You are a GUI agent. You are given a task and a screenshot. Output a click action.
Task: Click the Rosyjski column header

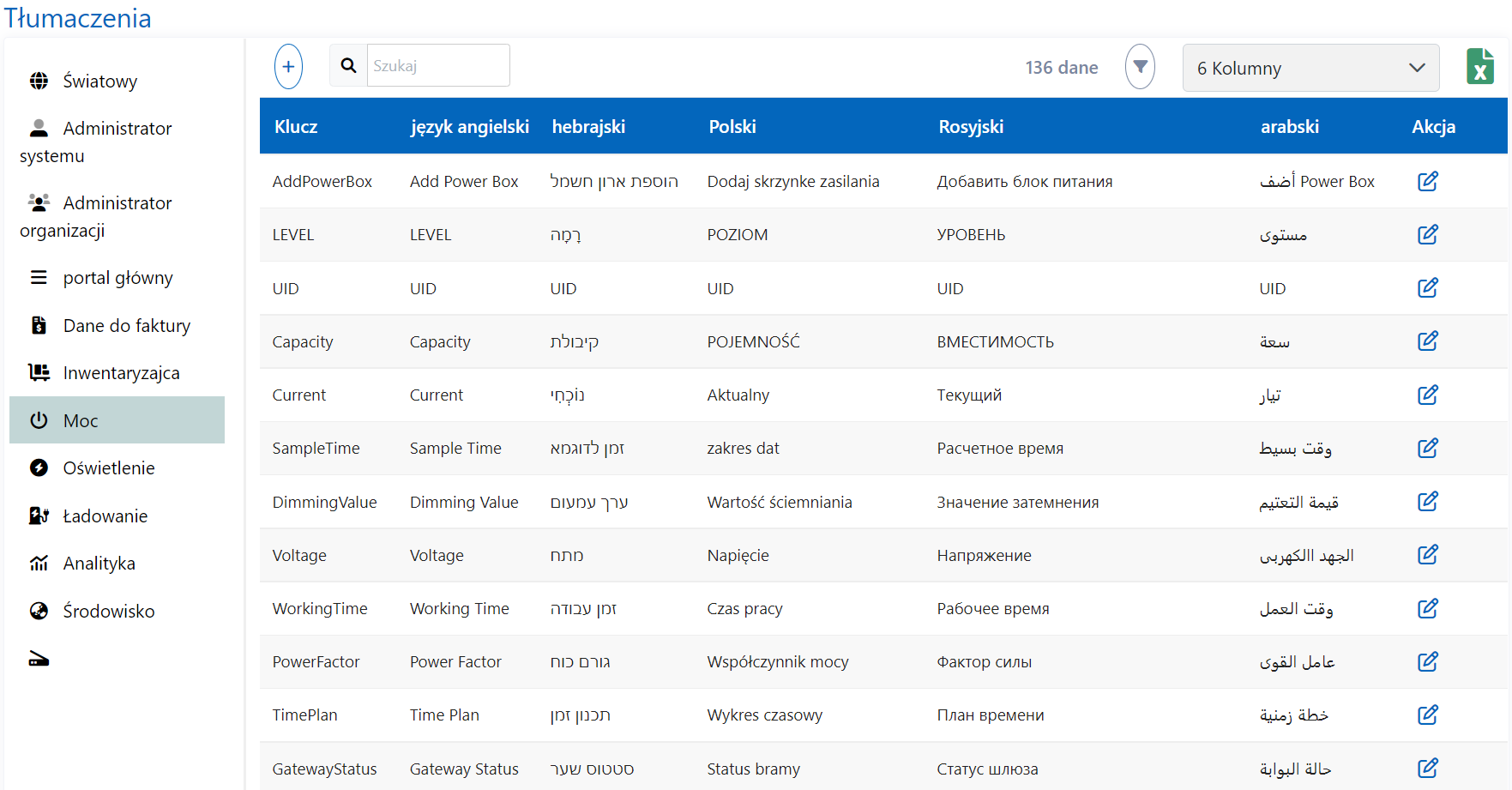(970, 127)
